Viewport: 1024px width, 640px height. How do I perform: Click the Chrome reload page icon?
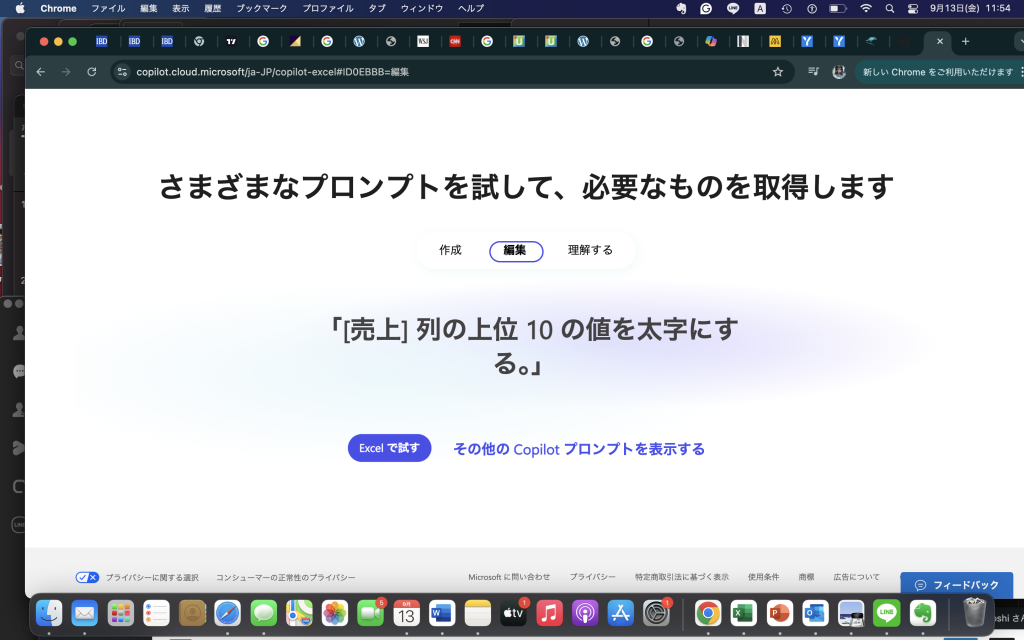[x=92, y=72]
